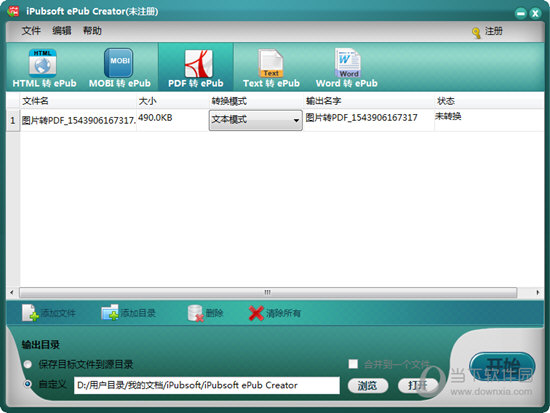Image resolution: width=550 pixels, height=413 pixels.
Task: Select HTML 转 ePub conversion mode
Action: point(44,68)
